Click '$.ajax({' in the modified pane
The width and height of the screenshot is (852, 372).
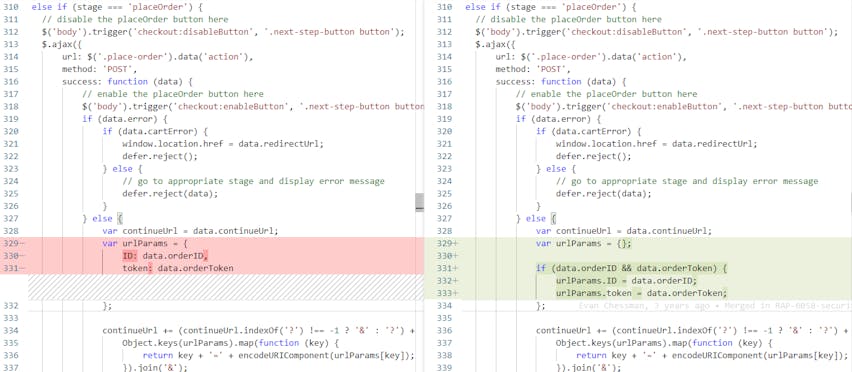(495, 44)
